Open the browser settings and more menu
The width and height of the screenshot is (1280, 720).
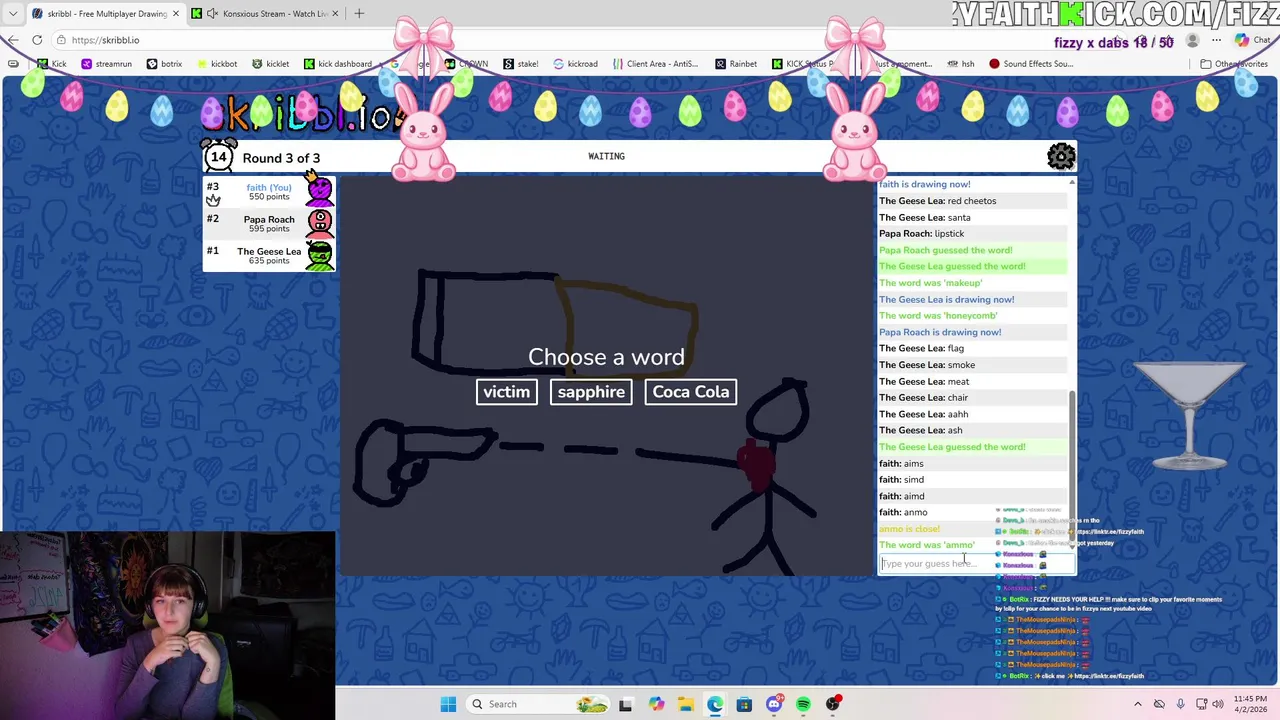[x=1217, y=41]
